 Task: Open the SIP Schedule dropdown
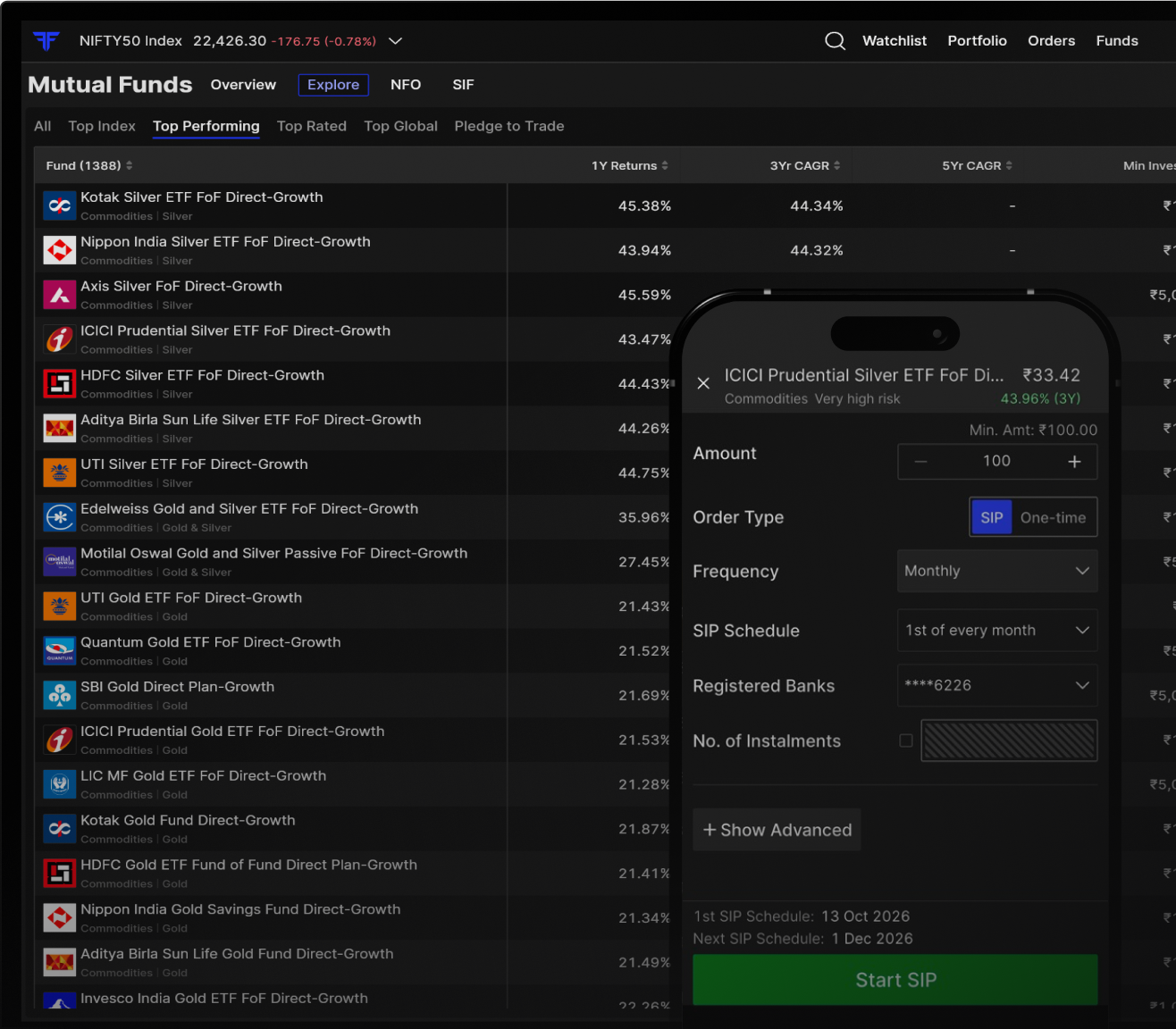coord(997,631)
